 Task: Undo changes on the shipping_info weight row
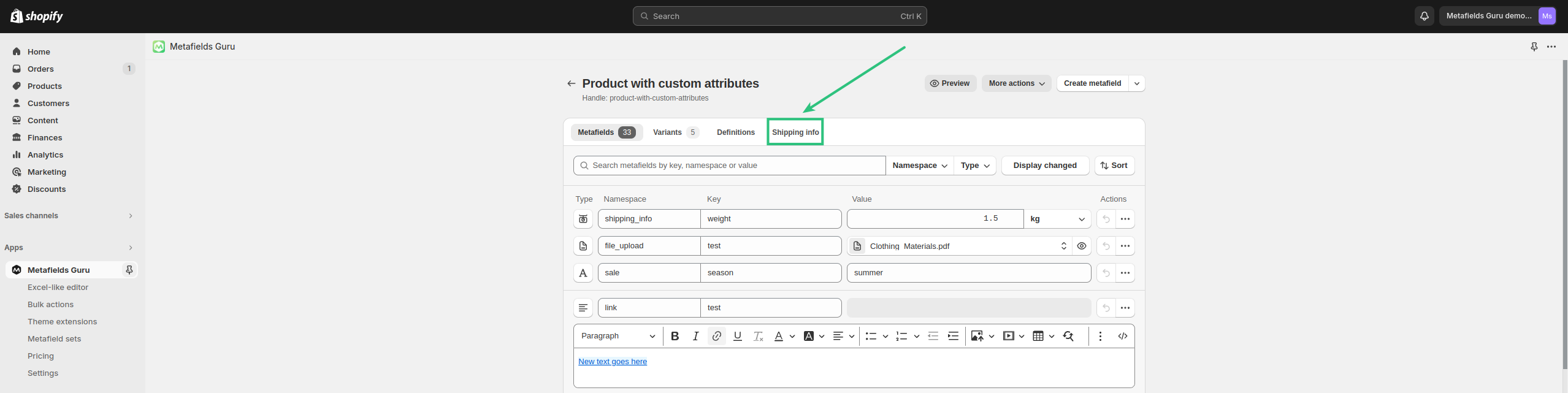pos(1106,219)
